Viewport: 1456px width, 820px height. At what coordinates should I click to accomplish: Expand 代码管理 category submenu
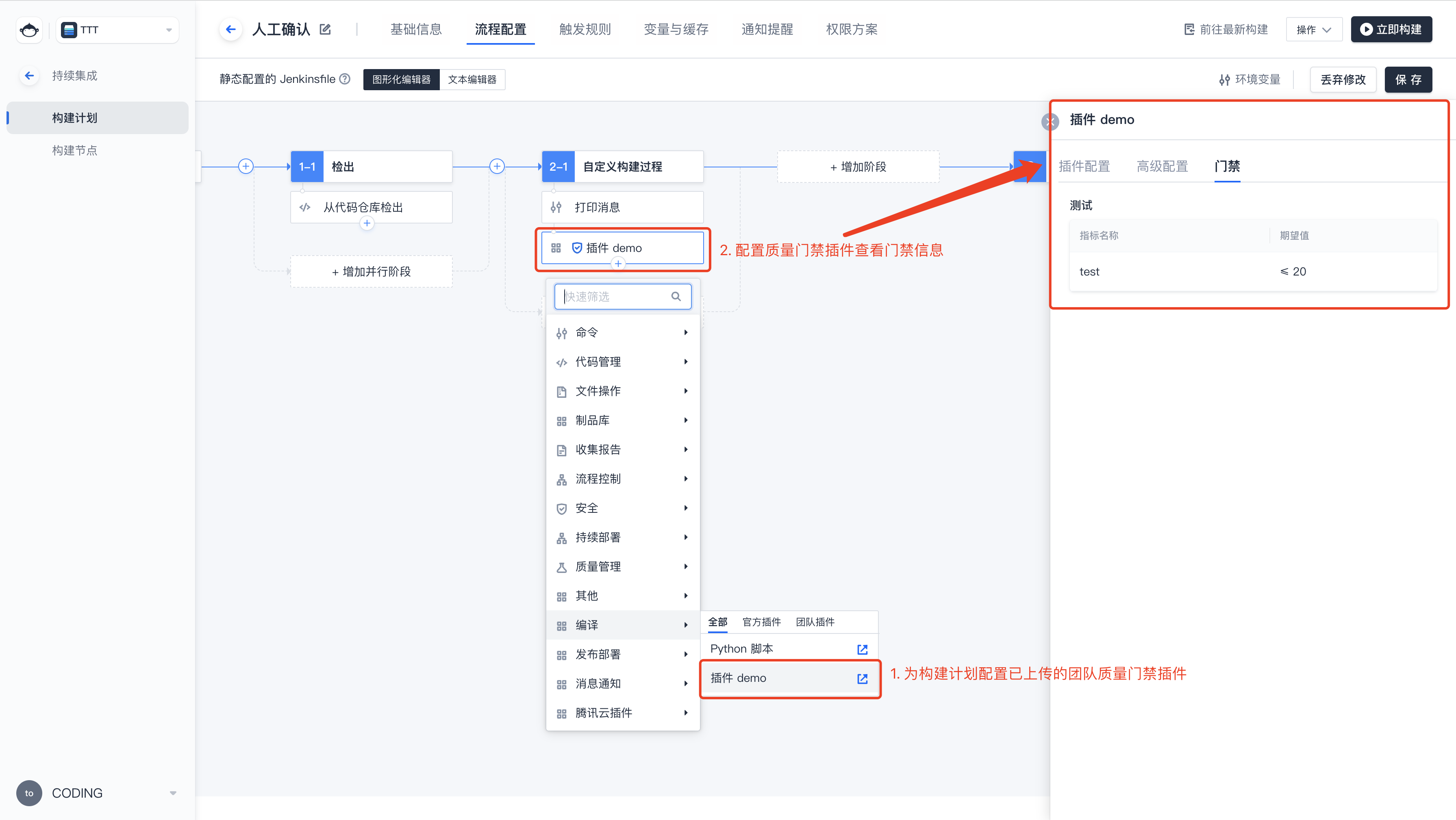622,362
